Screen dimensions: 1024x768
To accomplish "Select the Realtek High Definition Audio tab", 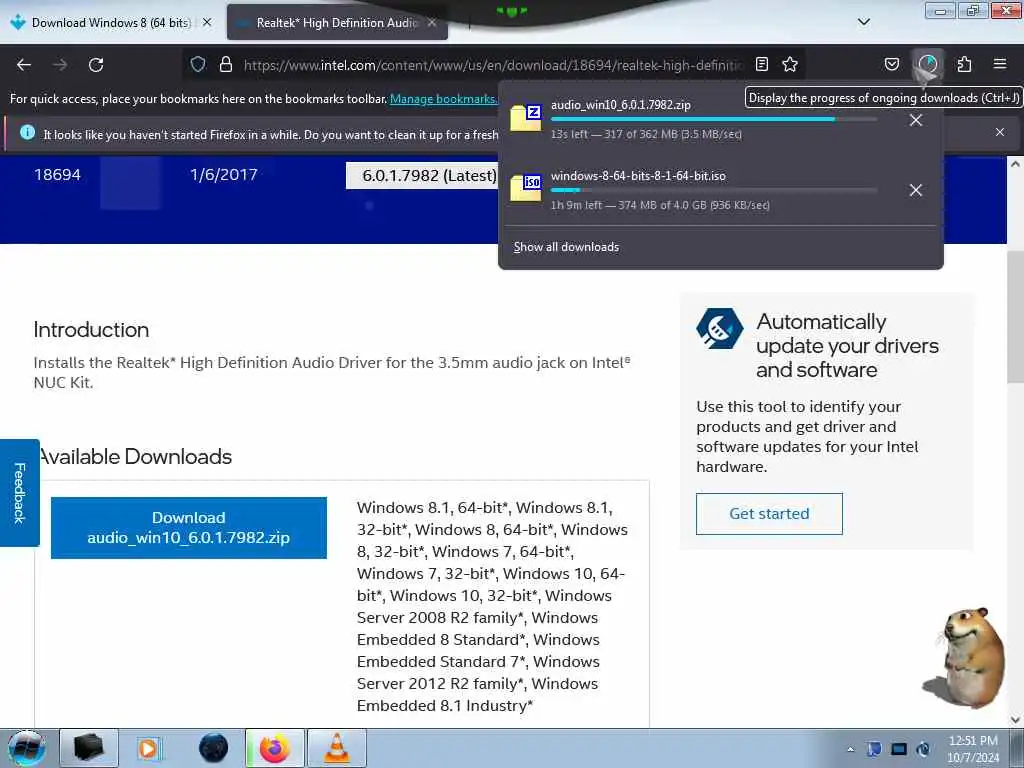I will [336, 22].
